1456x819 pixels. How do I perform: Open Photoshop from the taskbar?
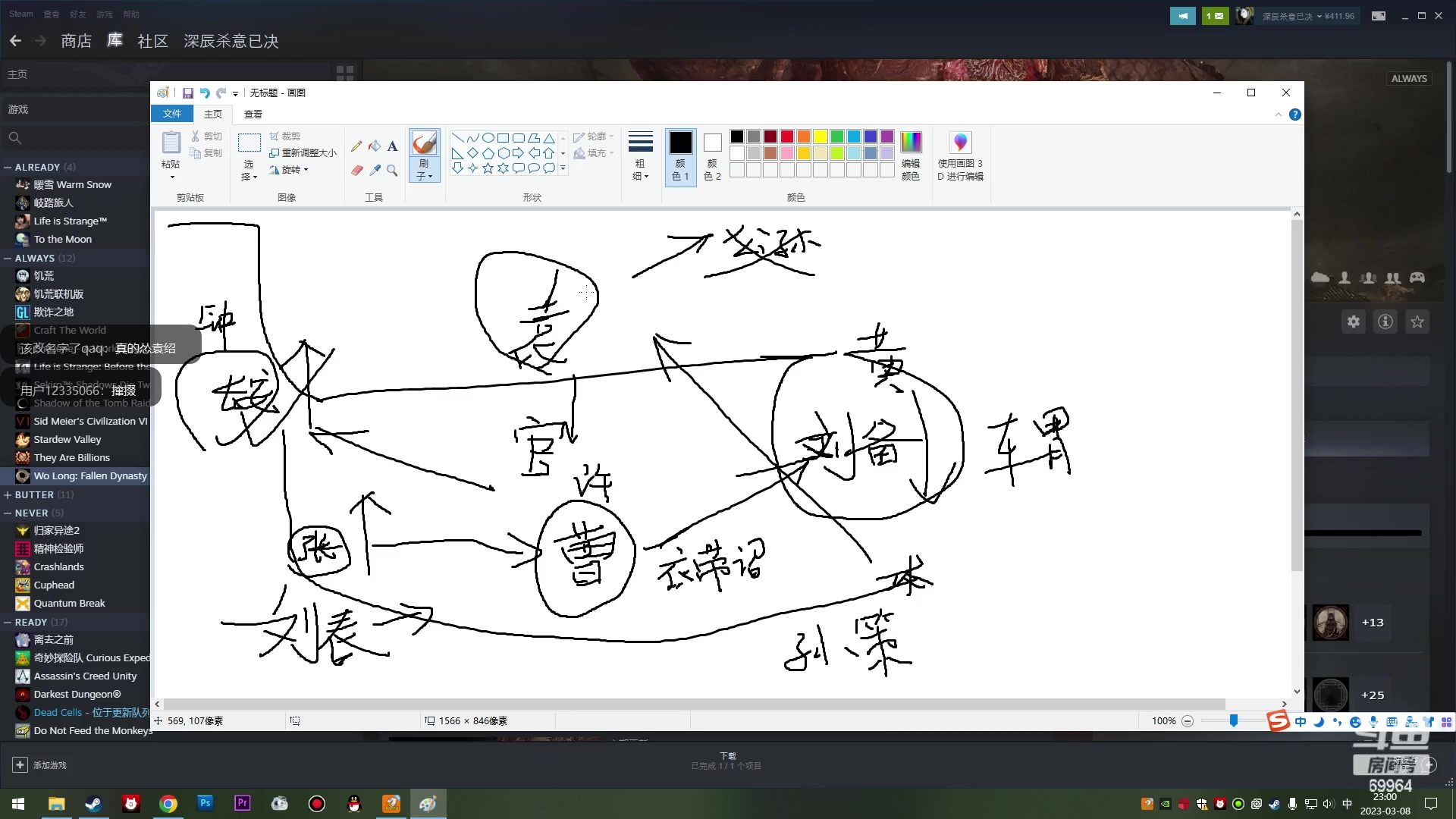click(x=205, y=803)
